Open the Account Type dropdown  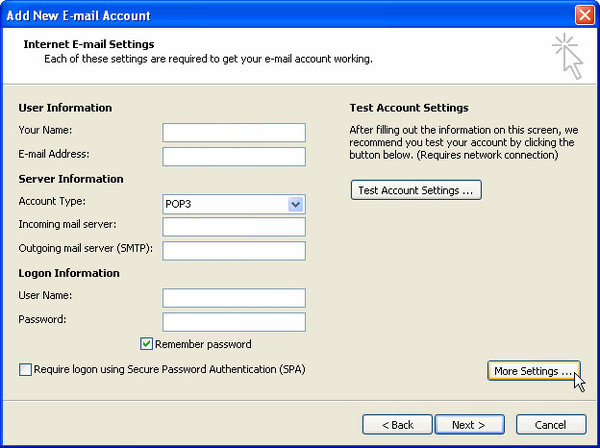234,204
